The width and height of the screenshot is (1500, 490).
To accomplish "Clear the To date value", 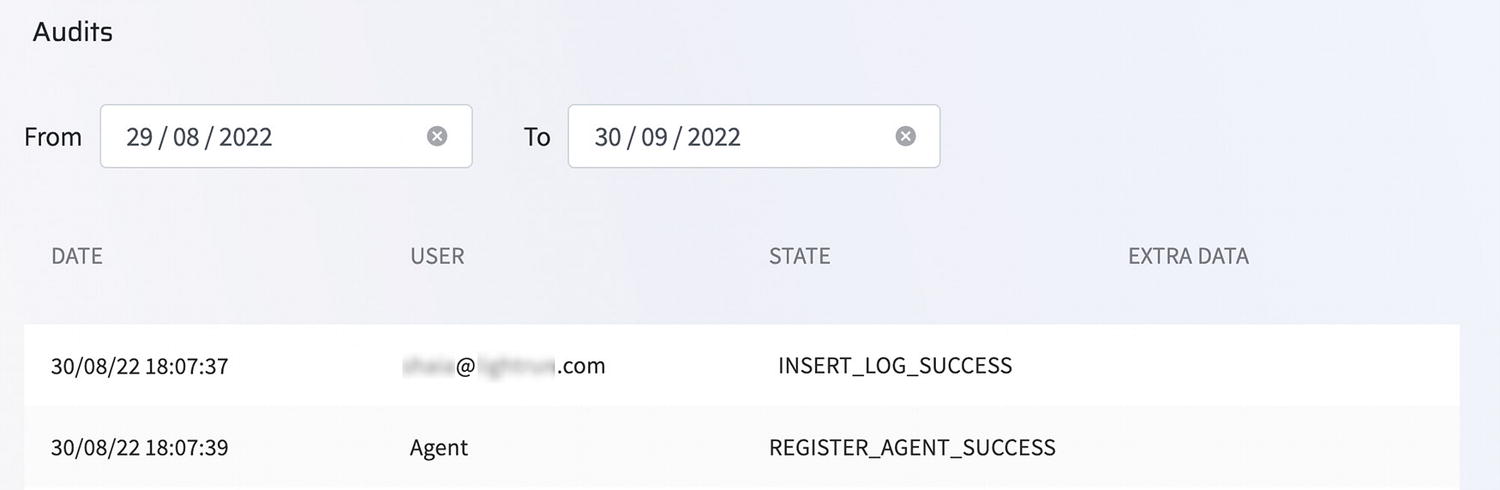I will pyautogui.click(x=905, y=136).
